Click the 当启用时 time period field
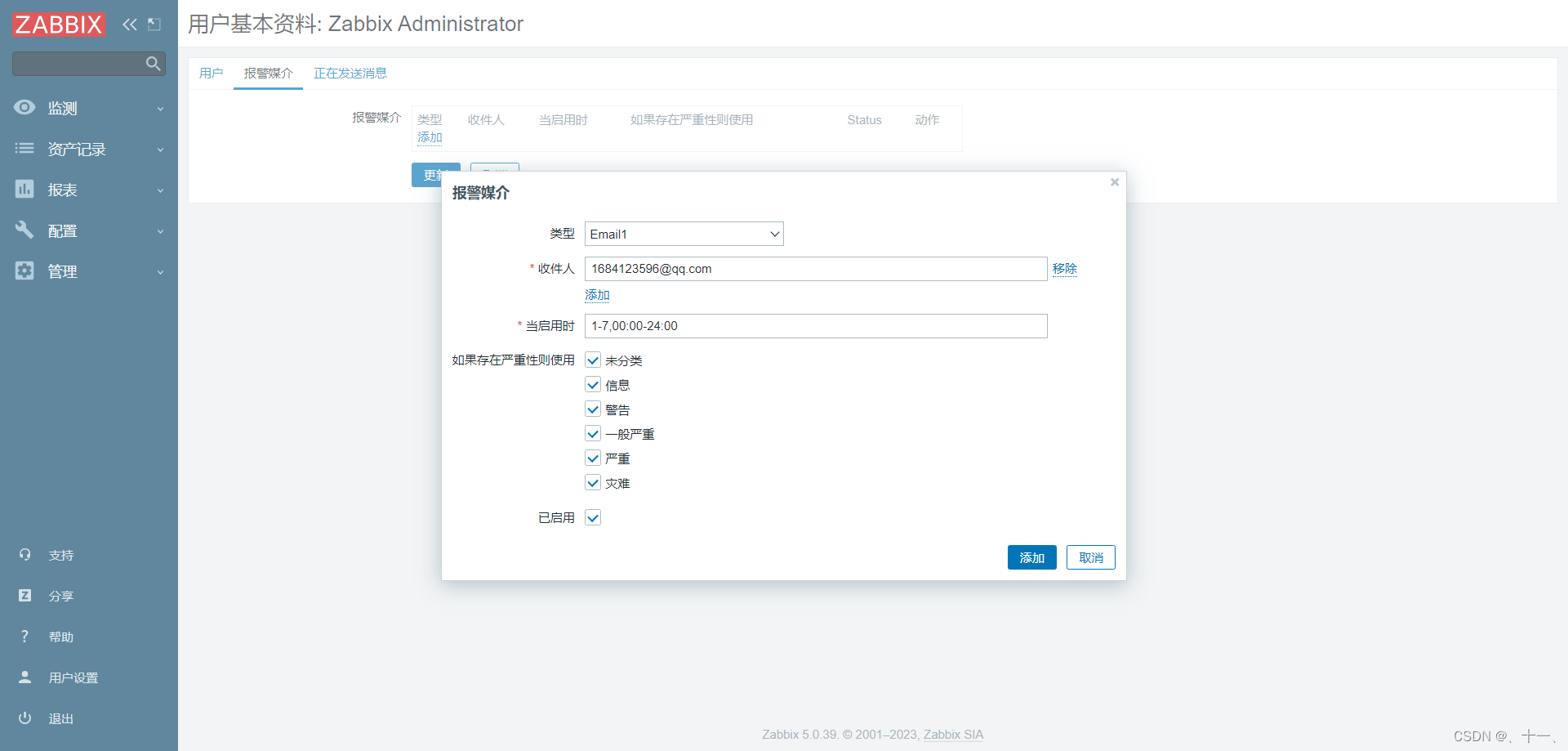Image resolution: width=1568 pixels, height=751 pixels. click(816, 326)
